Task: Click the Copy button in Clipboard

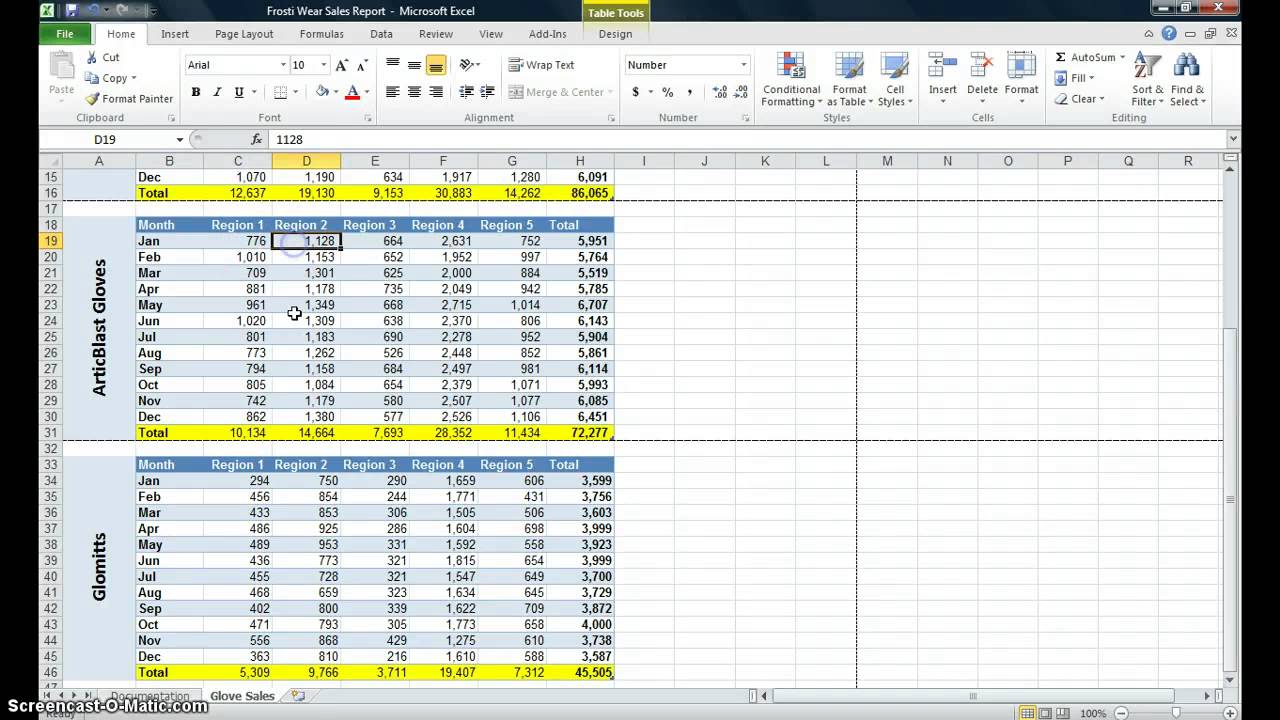Action: pyautogui.click(x=111, y=78)
